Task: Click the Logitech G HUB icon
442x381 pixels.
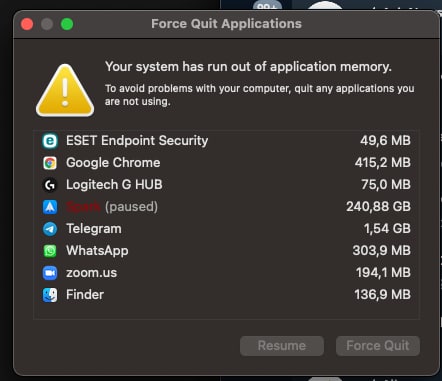Action: pos(50,185)
